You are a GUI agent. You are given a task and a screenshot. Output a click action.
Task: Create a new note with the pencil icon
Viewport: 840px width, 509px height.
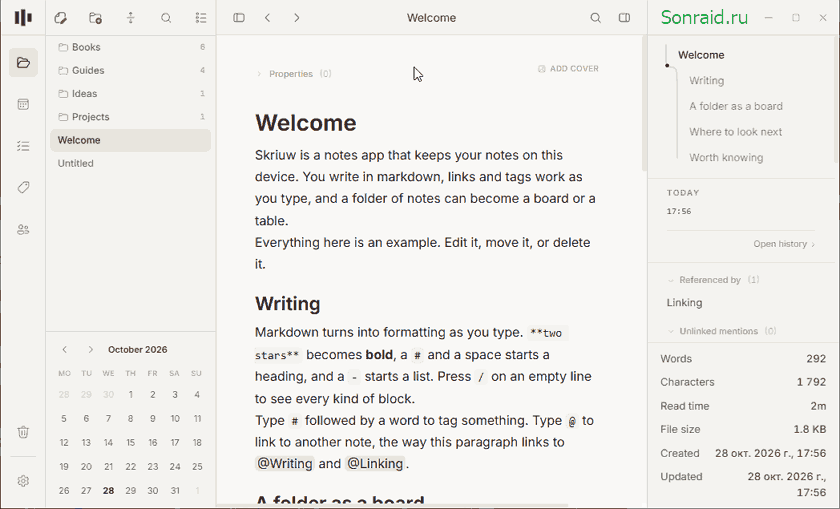pos(61,18)
